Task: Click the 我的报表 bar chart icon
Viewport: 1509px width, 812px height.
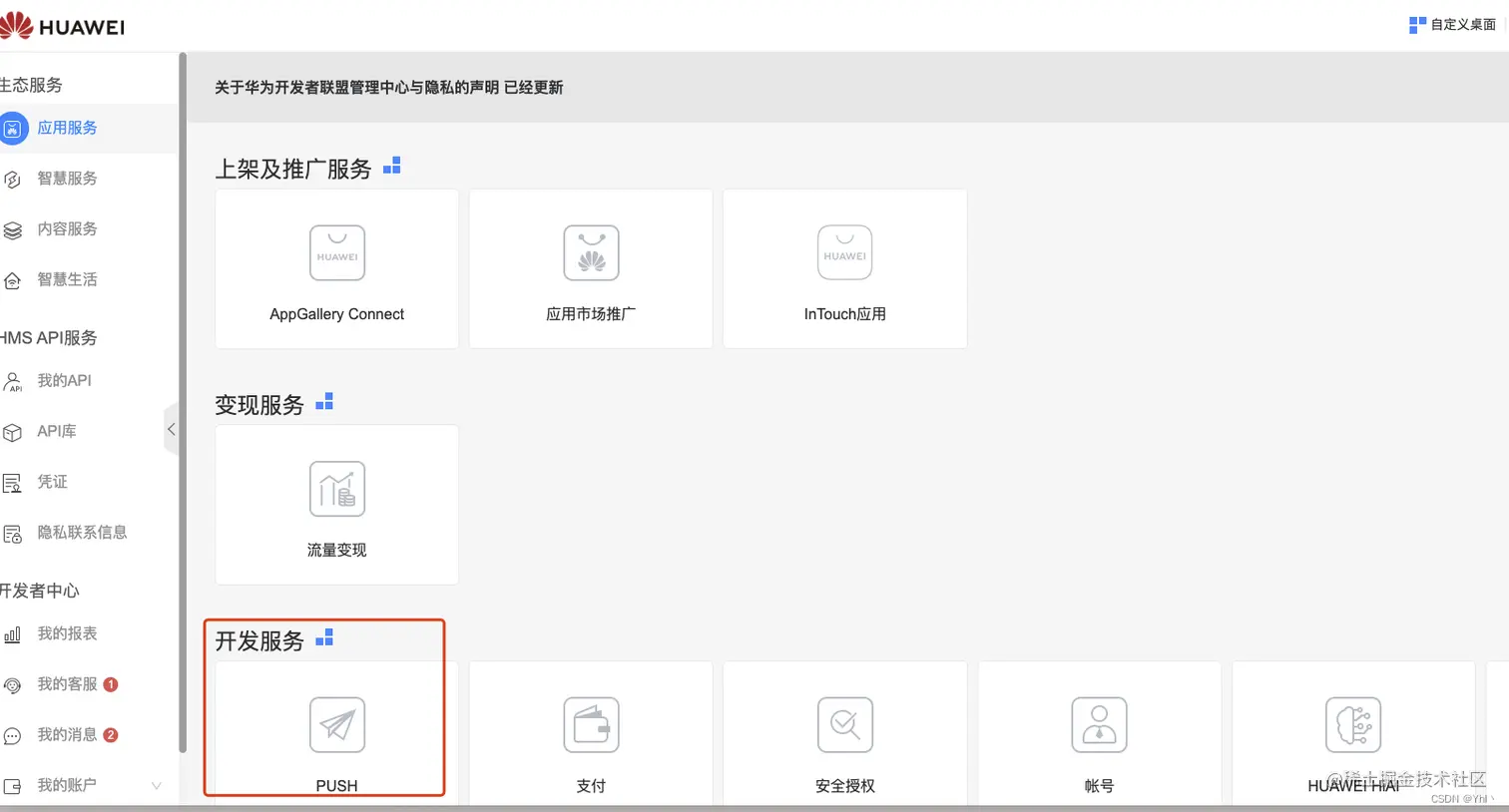Action: pyautogui.click(x=12, y=635)
